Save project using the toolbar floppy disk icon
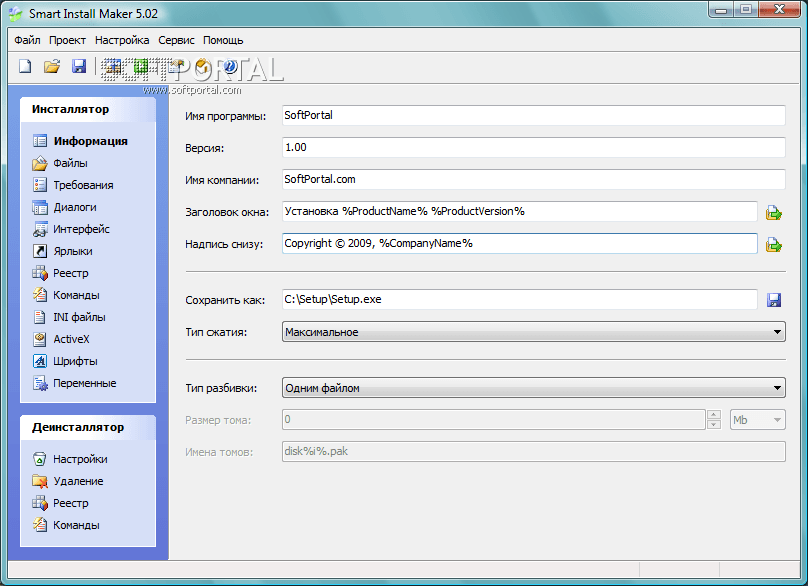Image resolution: width=808 pixels, height=586 pixels. [x=79, y=66]
